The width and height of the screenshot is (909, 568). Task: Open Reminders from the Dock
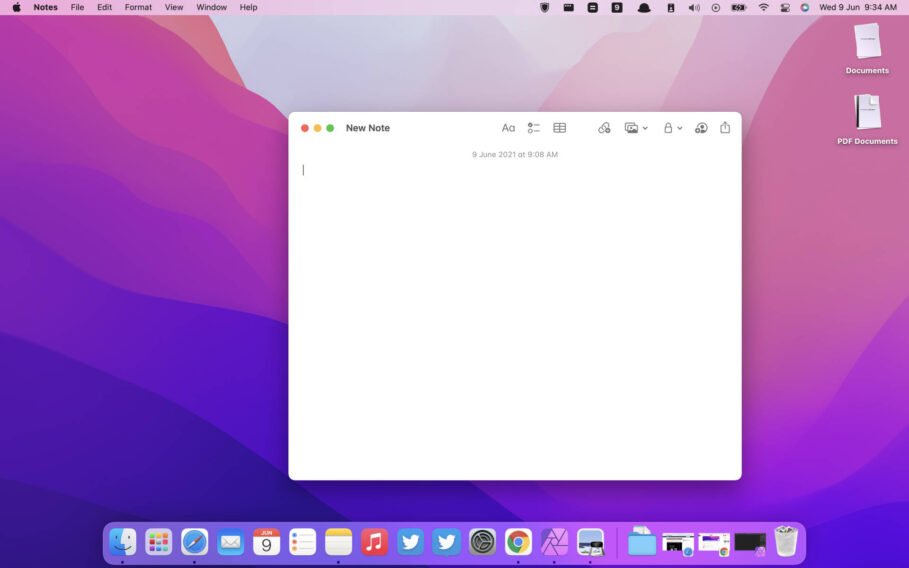pyautogui.click(x=302, y=542)
